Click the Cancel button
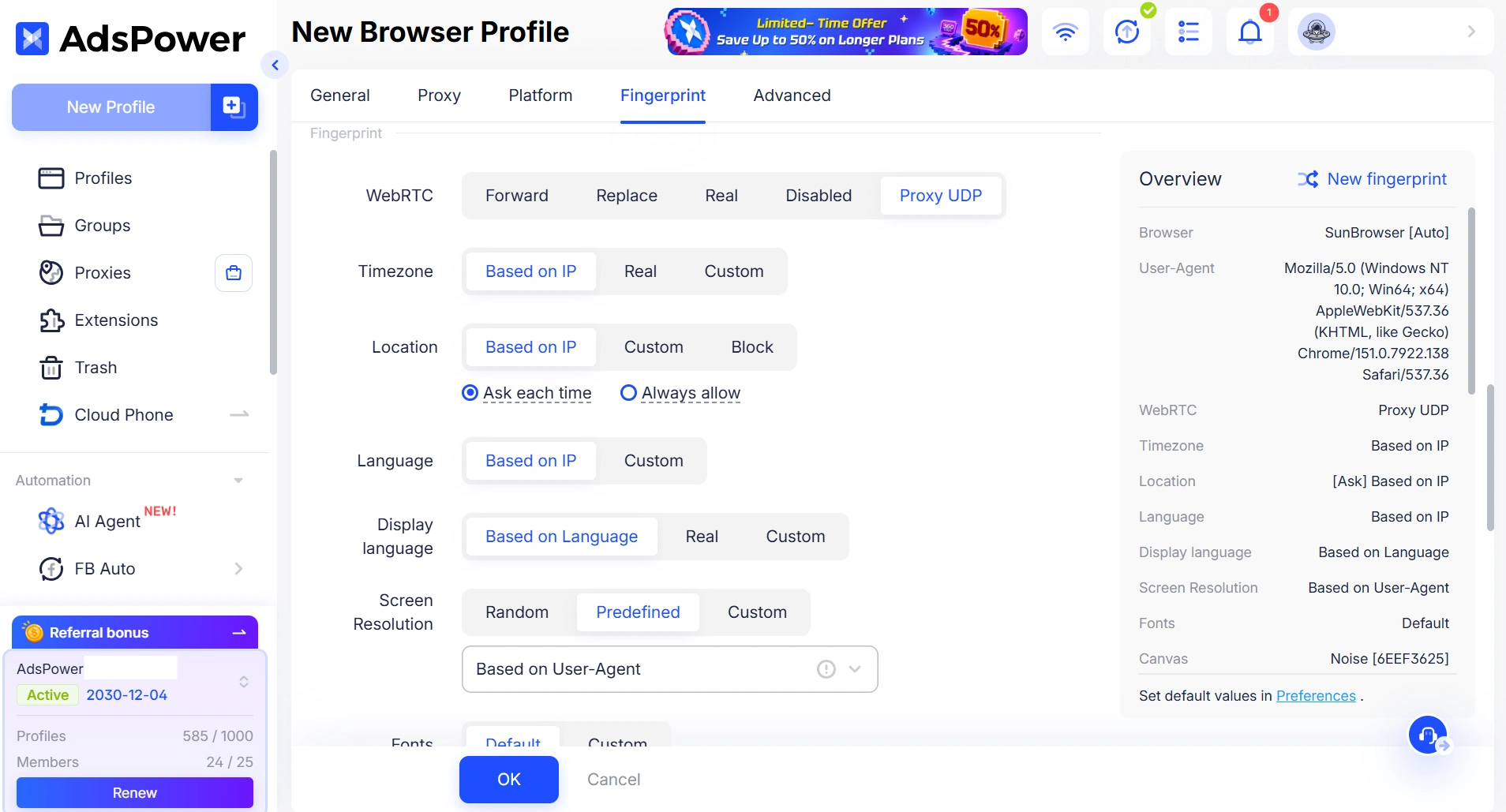Viewport: 1506px width, 812px height. pos(613,780)
